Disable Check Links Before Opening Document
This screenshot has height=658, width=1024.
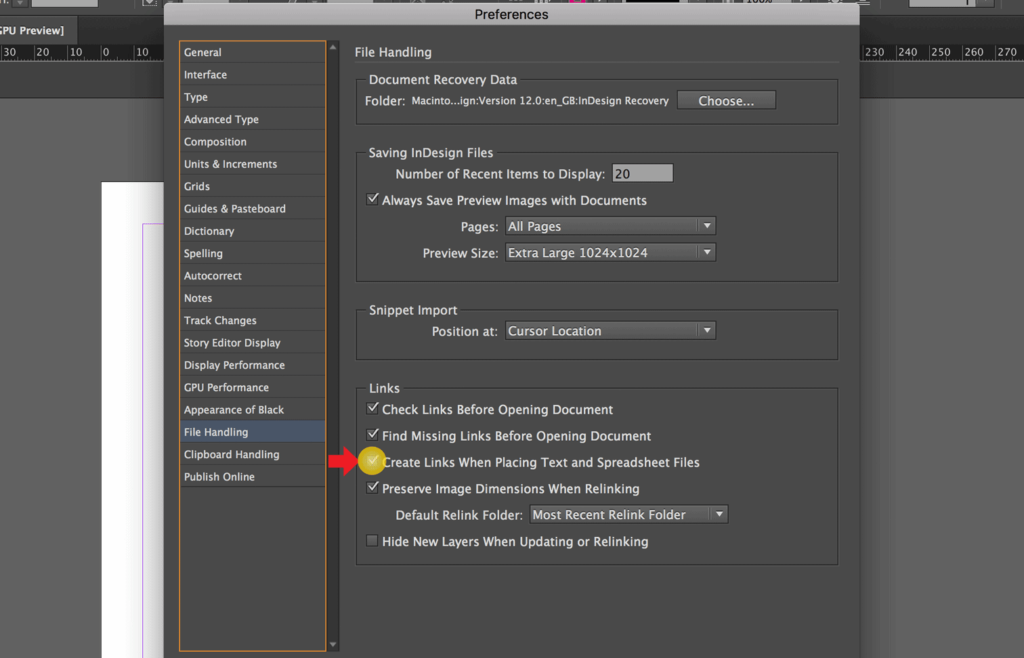tap(373, 409)
